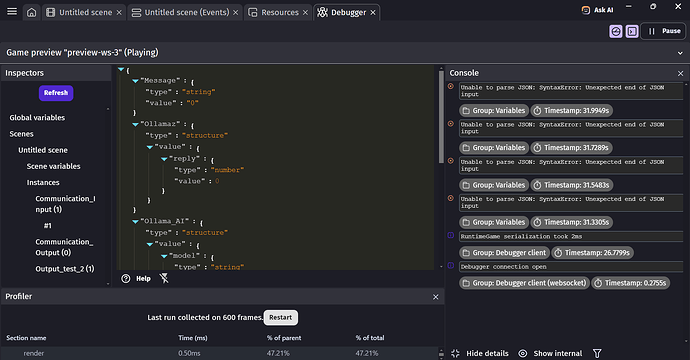The height and width of the screenshot is (360, 690).
Task: Close the Untitled scene tab
Action: pos(119,12)
